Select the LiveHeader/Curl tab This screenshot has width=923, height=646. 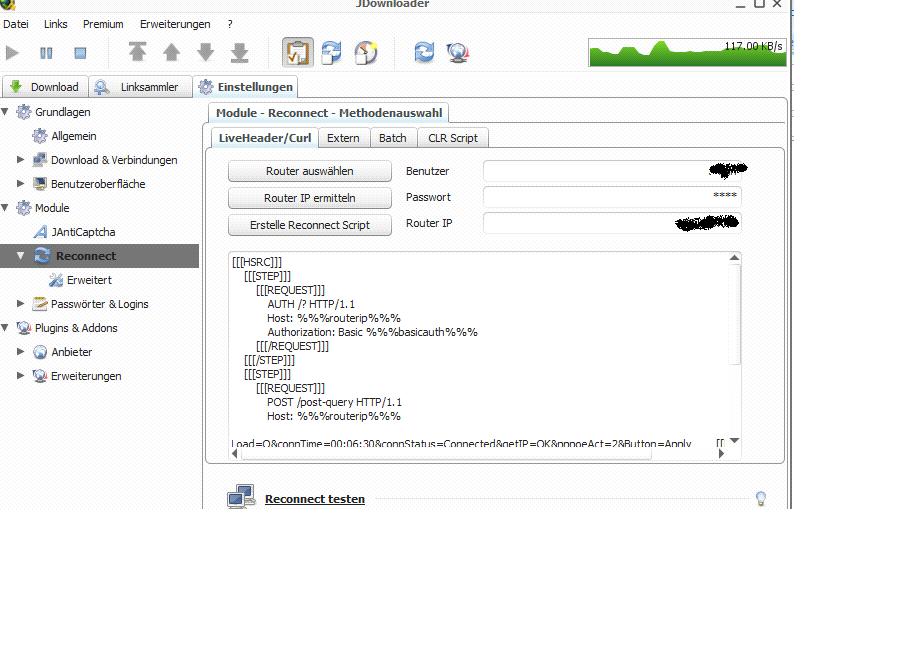265,138
